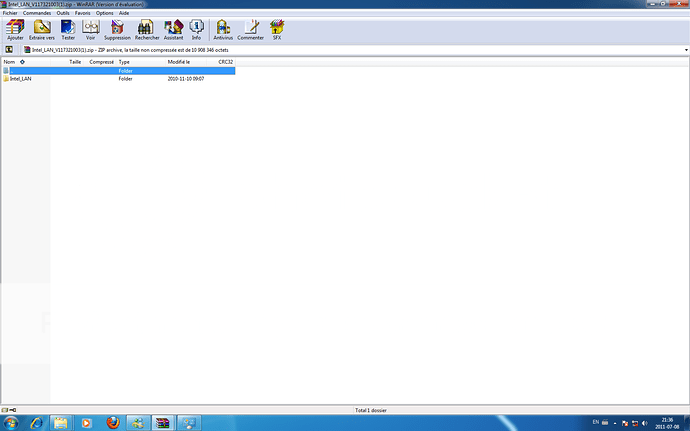Sort files by Nom column header
This screenshot has height=431, width=690.
pos(10,62)
